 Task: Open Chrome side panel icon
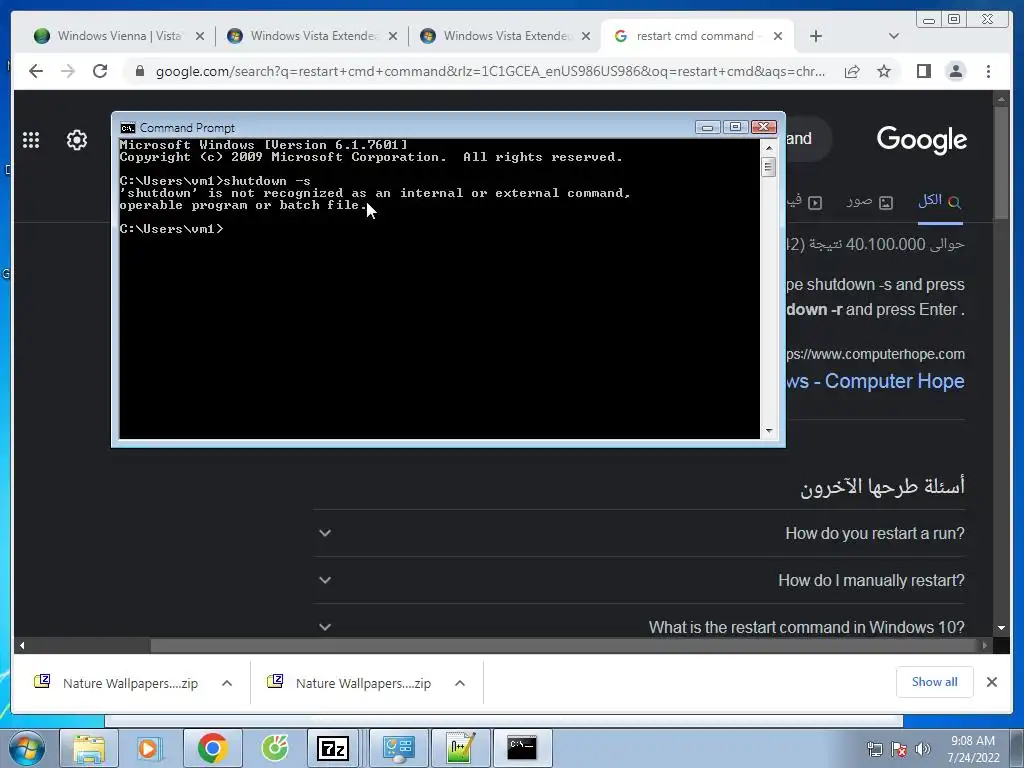coord(923,71)
